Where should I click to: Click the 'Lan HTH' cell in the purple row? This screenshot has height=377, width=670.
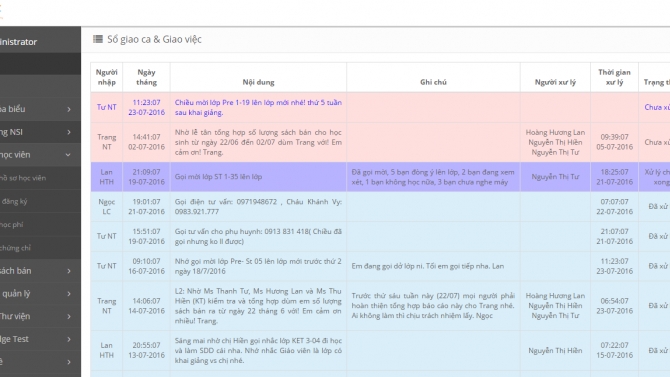tap(106, 177)
